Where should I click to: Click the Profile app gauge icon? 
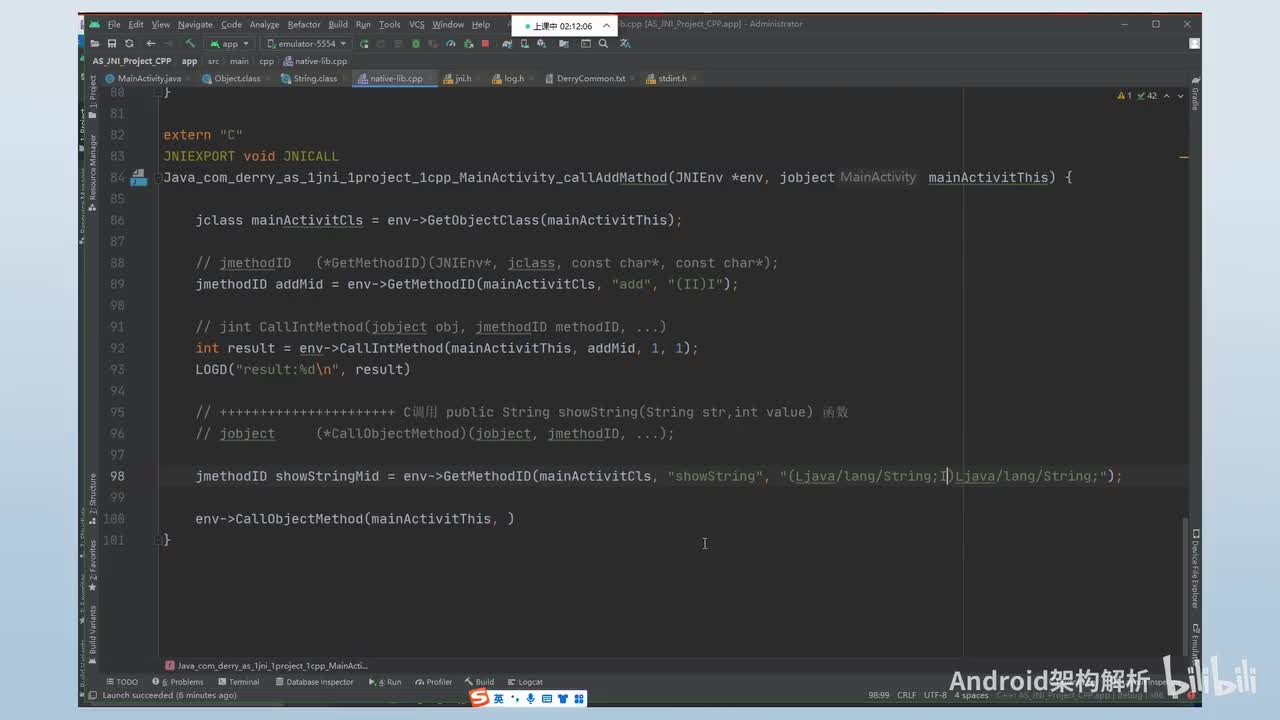pyautogui.click(x=450, y=44)
